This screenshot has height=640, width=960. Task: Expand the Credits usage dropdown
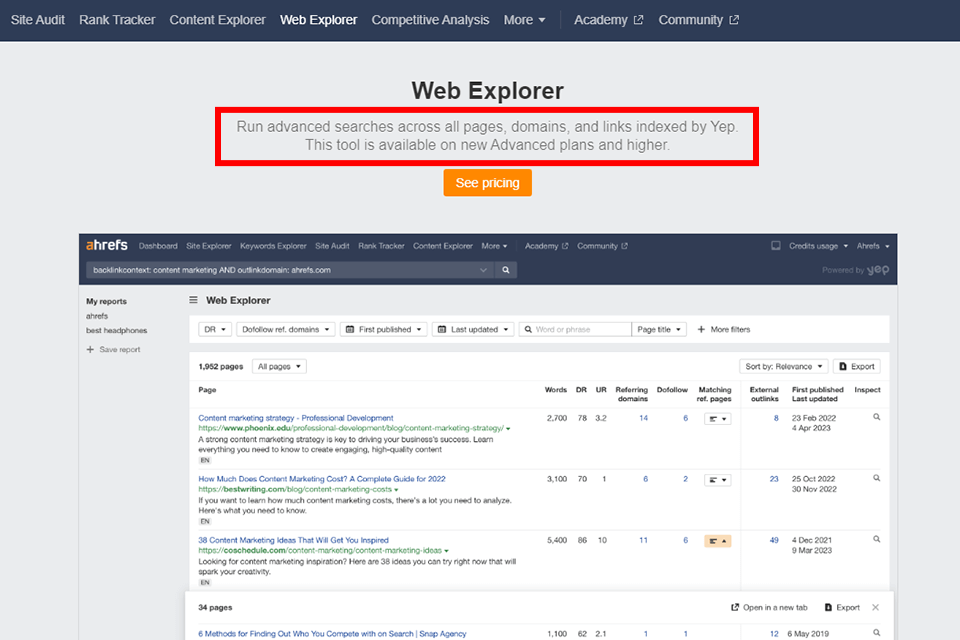tap(818, 246)
